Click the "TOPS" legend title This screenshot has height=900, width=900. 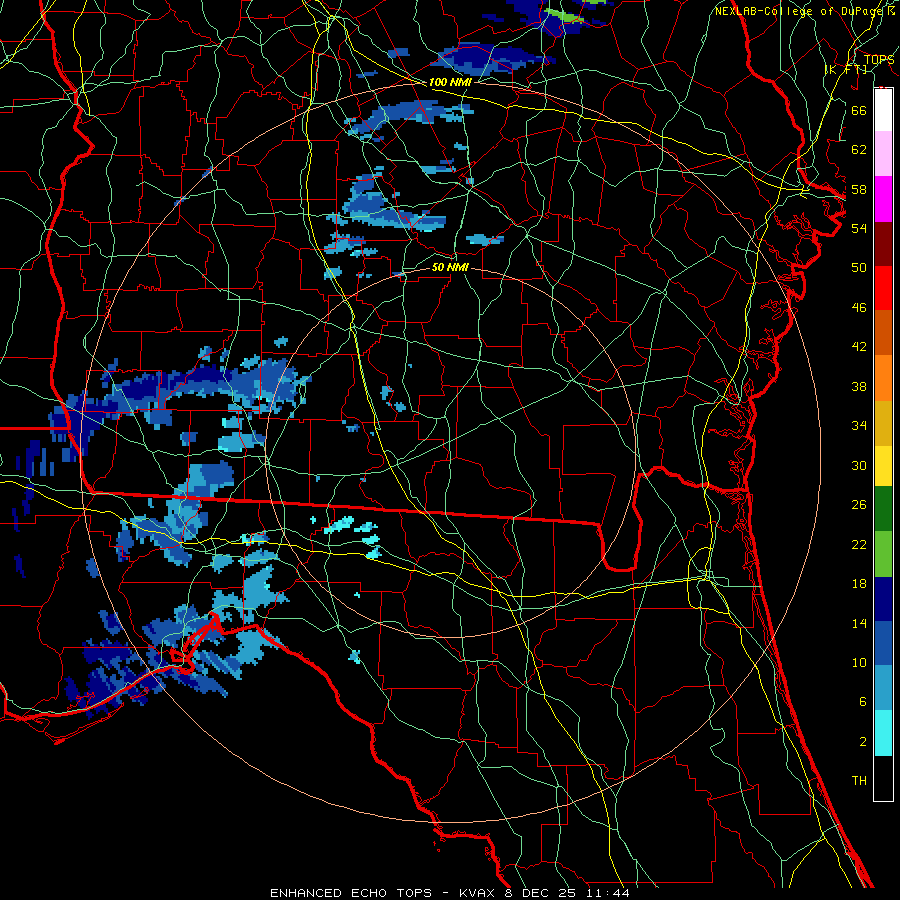click(879, 59)
